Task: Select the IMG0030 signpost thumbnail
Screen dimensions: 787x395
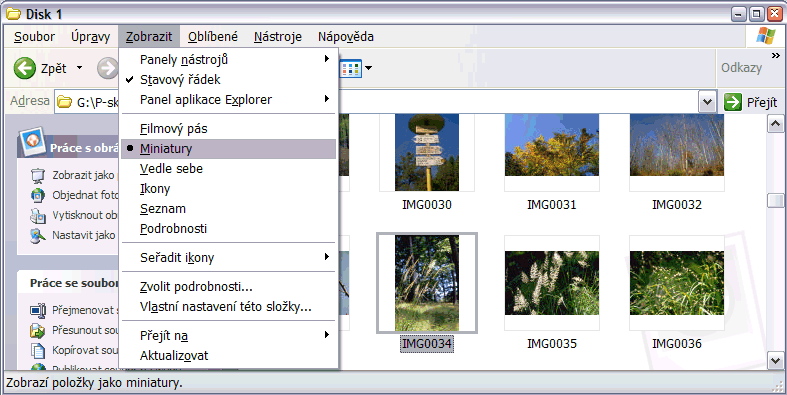Action: [427, 152]
